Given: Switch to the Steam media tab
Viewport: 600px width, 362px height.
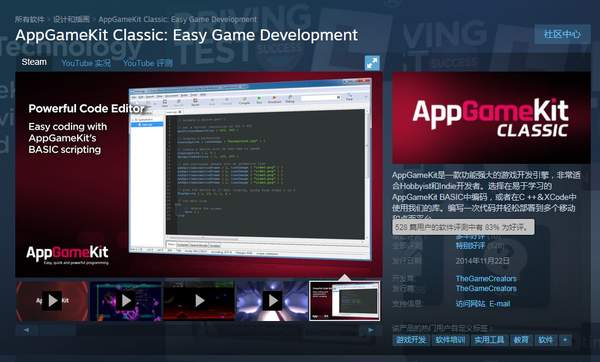Looking at the screenshot, I should click(x=34, y=62).
